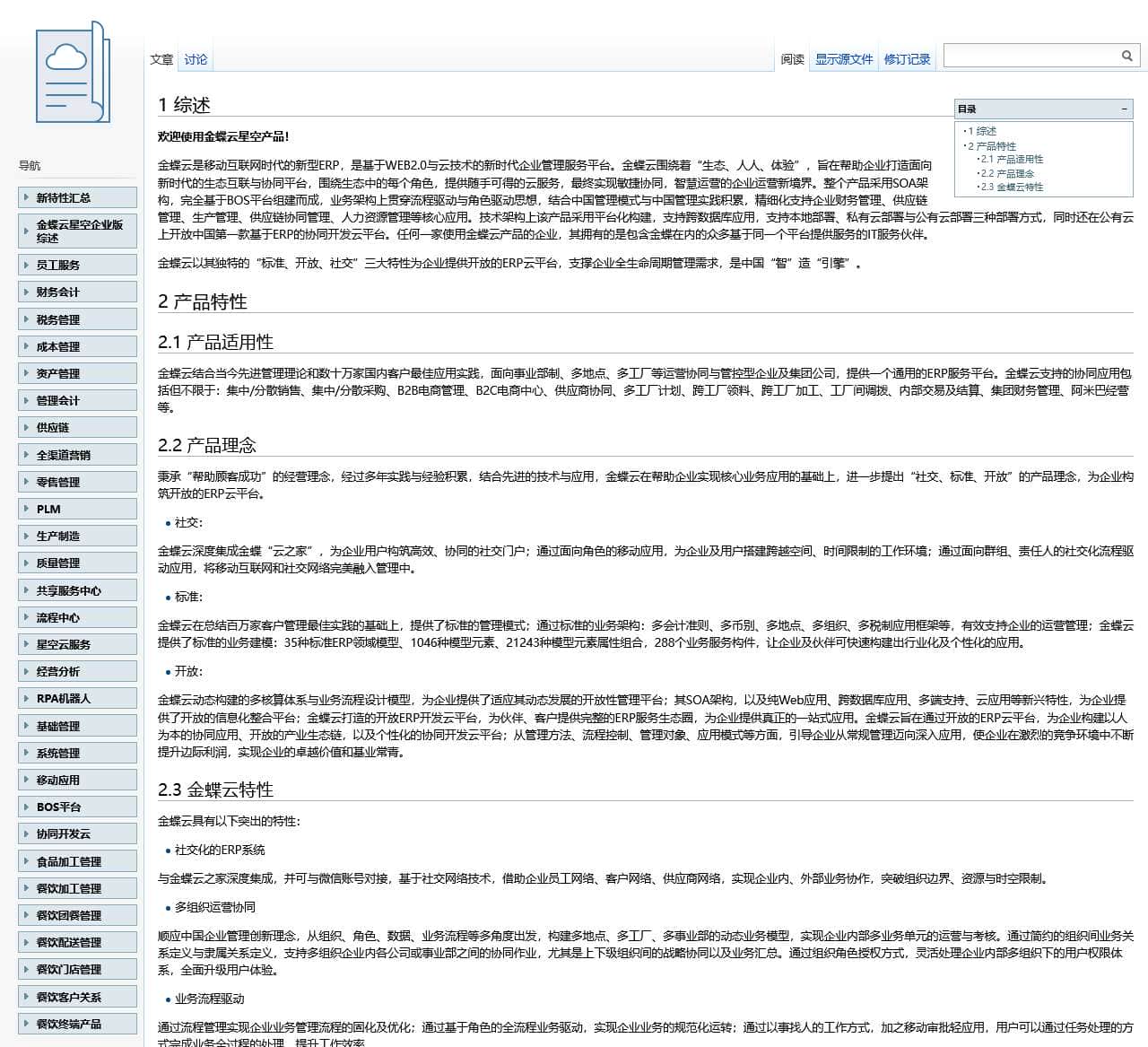Viewport: 1148px width, 1047px height.
Task: Open 餐饮配送管理 in sidebar
Action: pos(77,942)
